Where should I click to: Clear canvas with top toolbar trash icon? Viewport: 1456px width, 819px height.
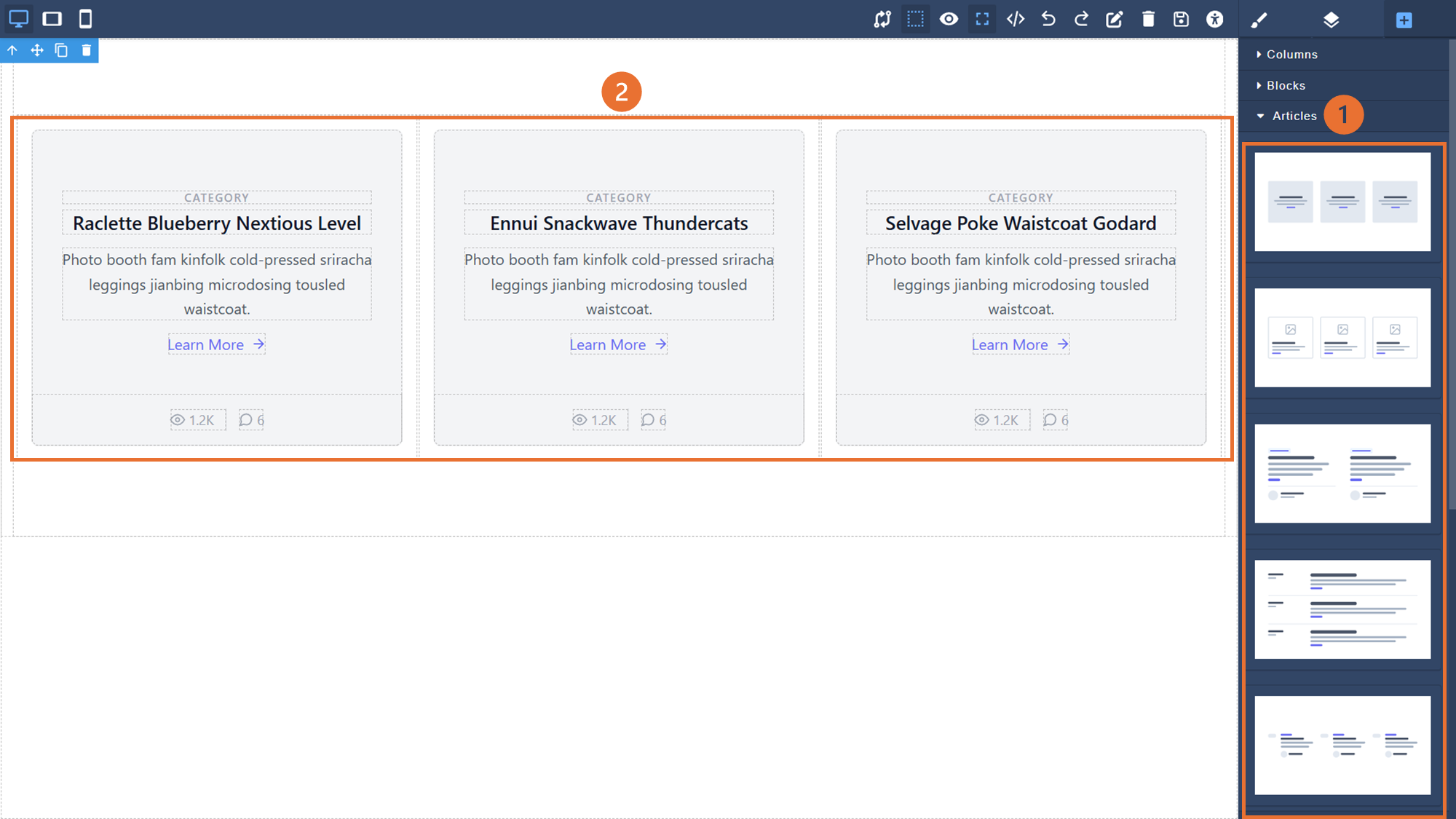click(1148, 19)
